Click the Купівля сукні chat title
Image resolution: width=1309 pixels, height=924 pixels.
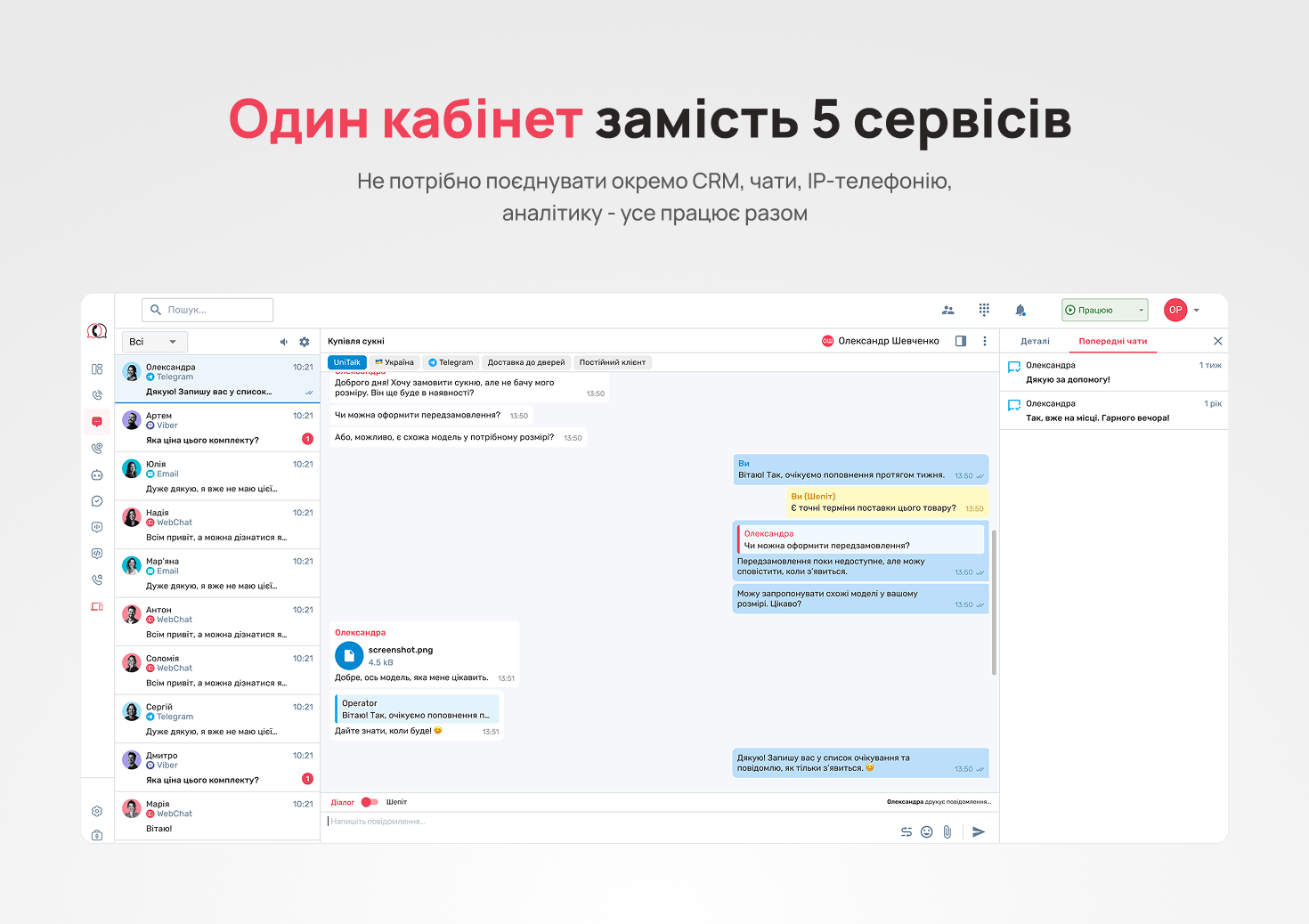coord(356,341)
